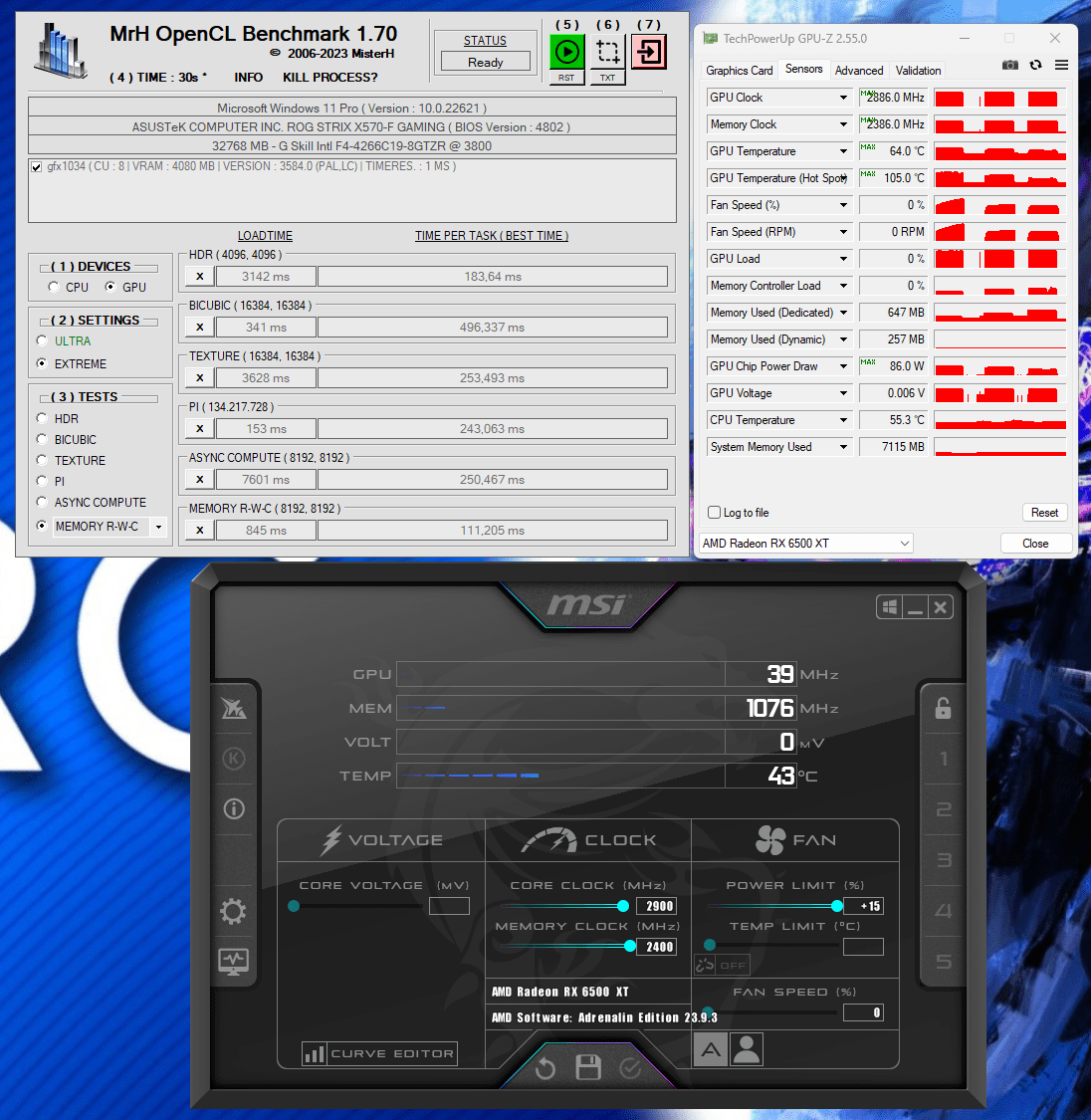Select the TEXTURE test radio button
The image size is (1091, 1120).
coord(42,460)
